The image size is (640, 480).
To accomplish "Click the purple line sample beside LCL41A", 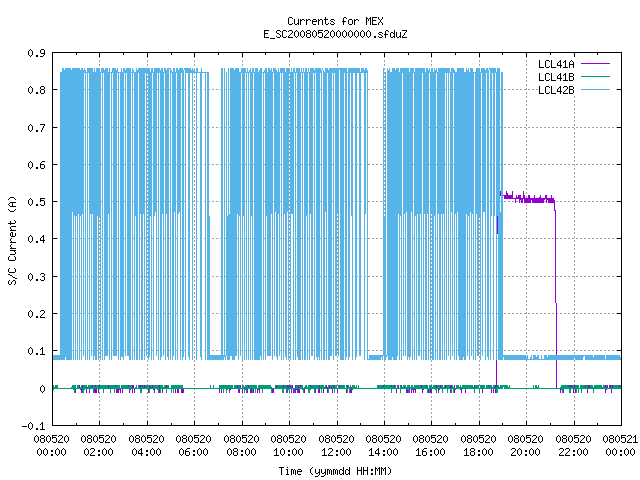I will [595, 64].
